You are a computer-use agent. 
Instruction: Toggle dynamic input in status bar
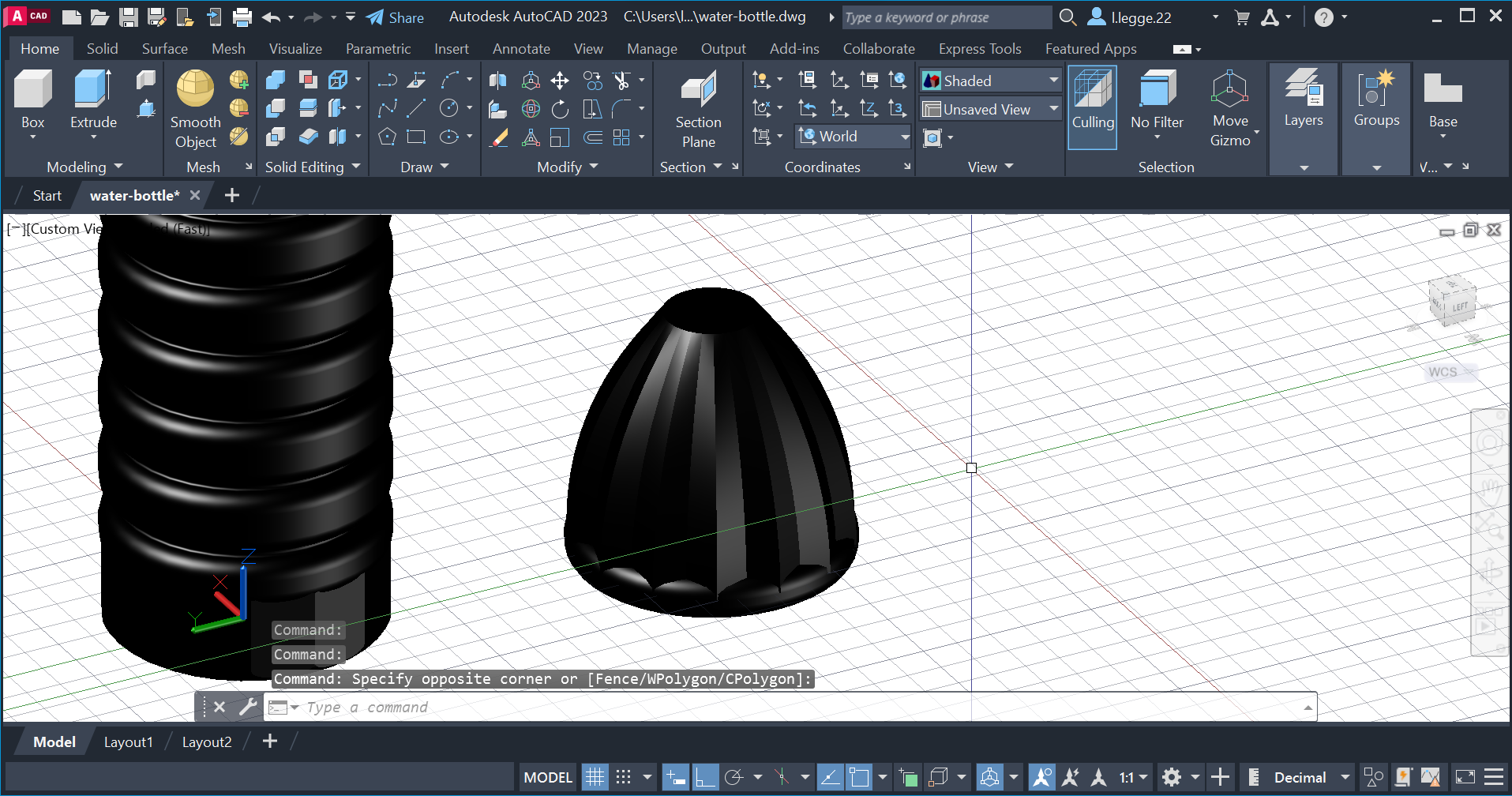(x=675, y=777)
